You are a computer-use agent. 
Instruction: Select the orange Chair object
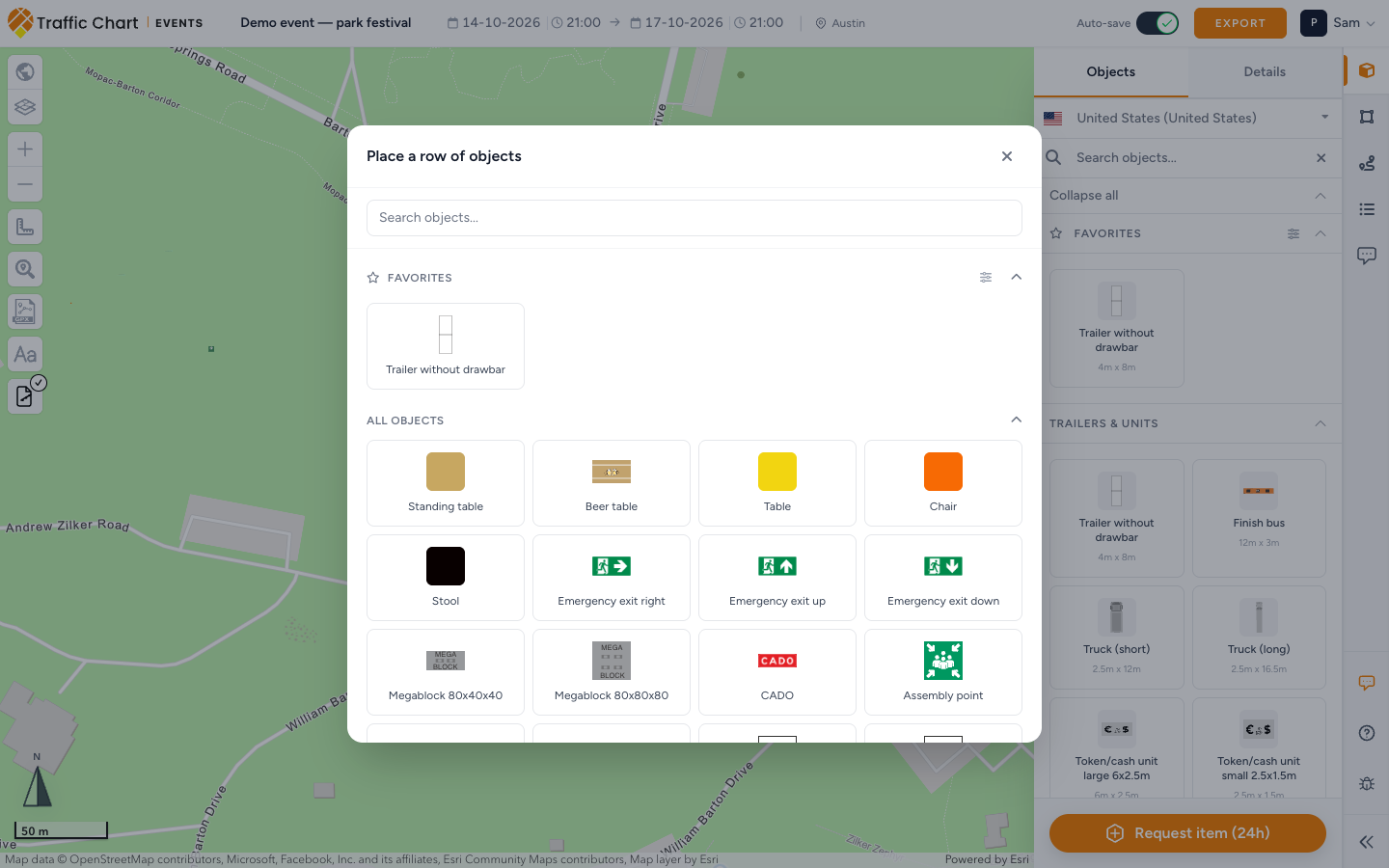pyautogui.click(x=943, y=483)
